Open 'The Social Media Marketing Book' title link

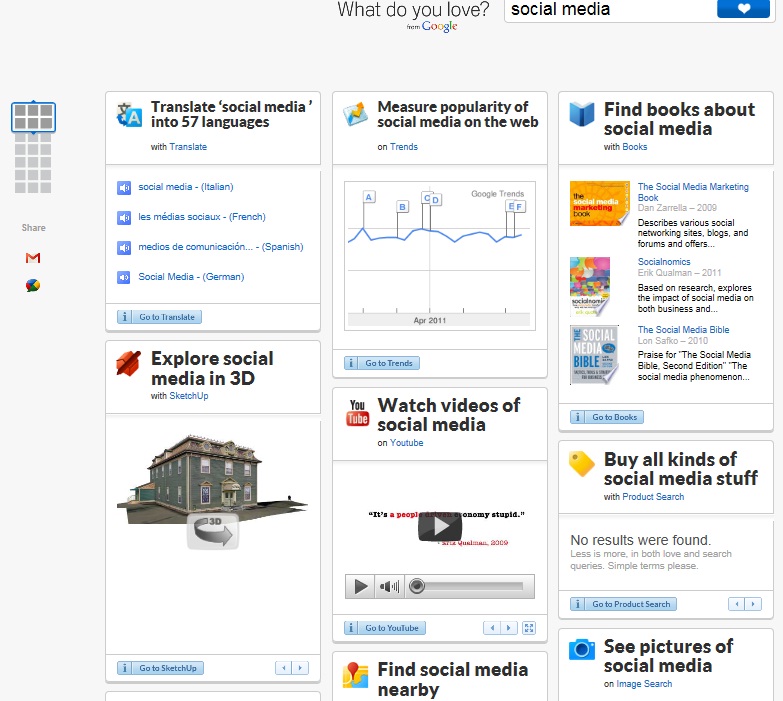click(693, 192)
